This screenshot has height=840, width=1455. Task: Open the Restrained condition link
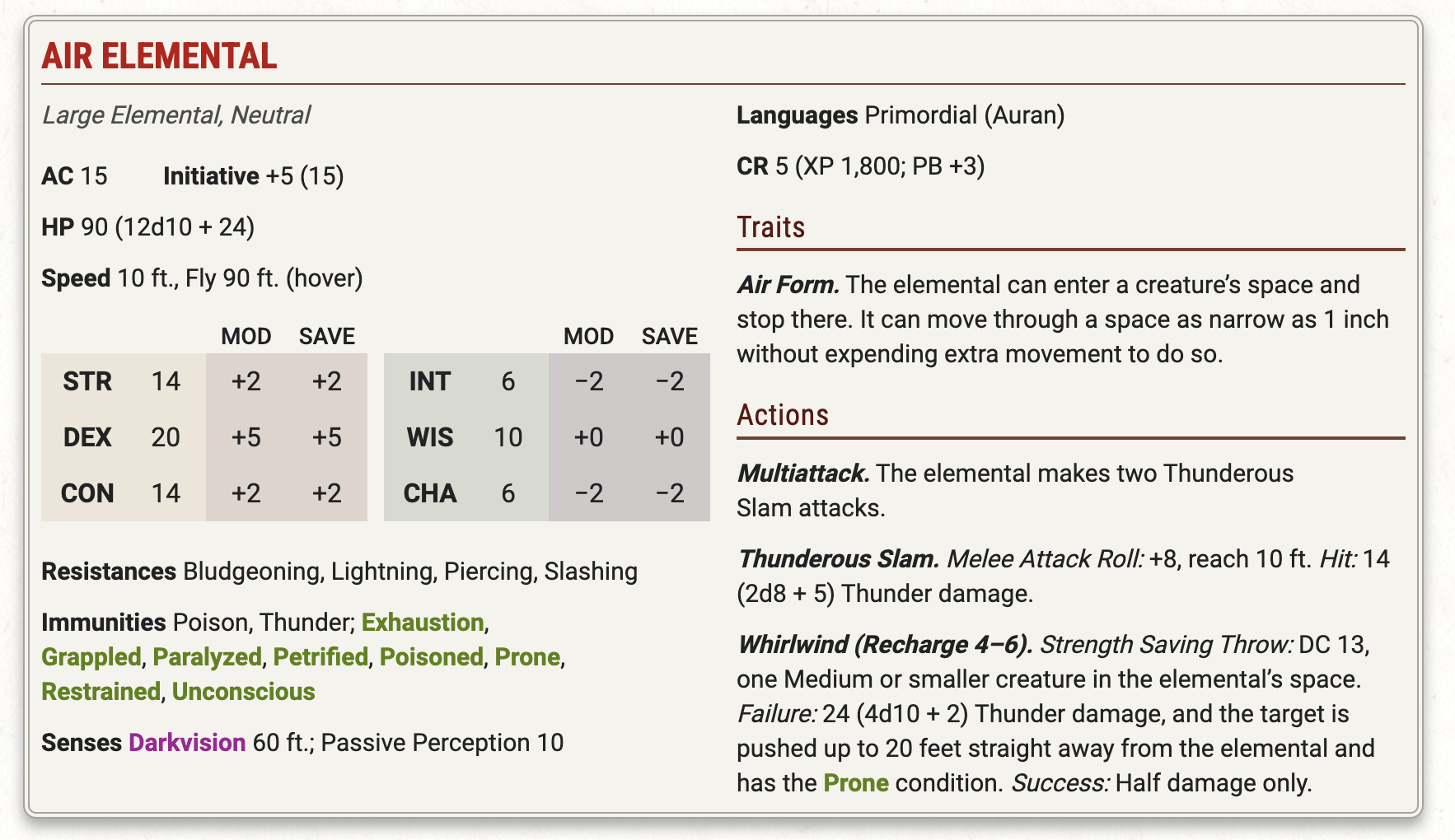click(x=101, y=691)
